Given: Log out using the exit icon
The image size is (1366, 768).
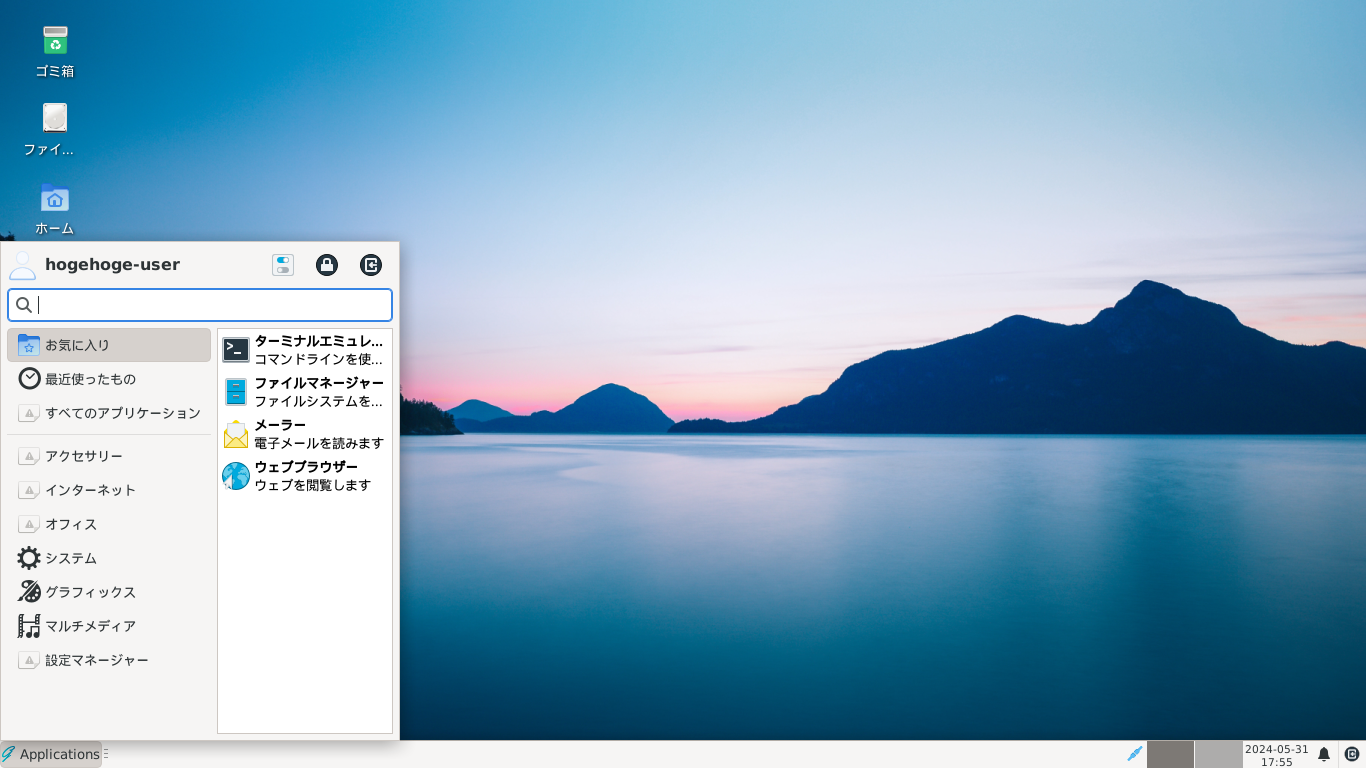Looking at the screenshot, I should point(371,265).
